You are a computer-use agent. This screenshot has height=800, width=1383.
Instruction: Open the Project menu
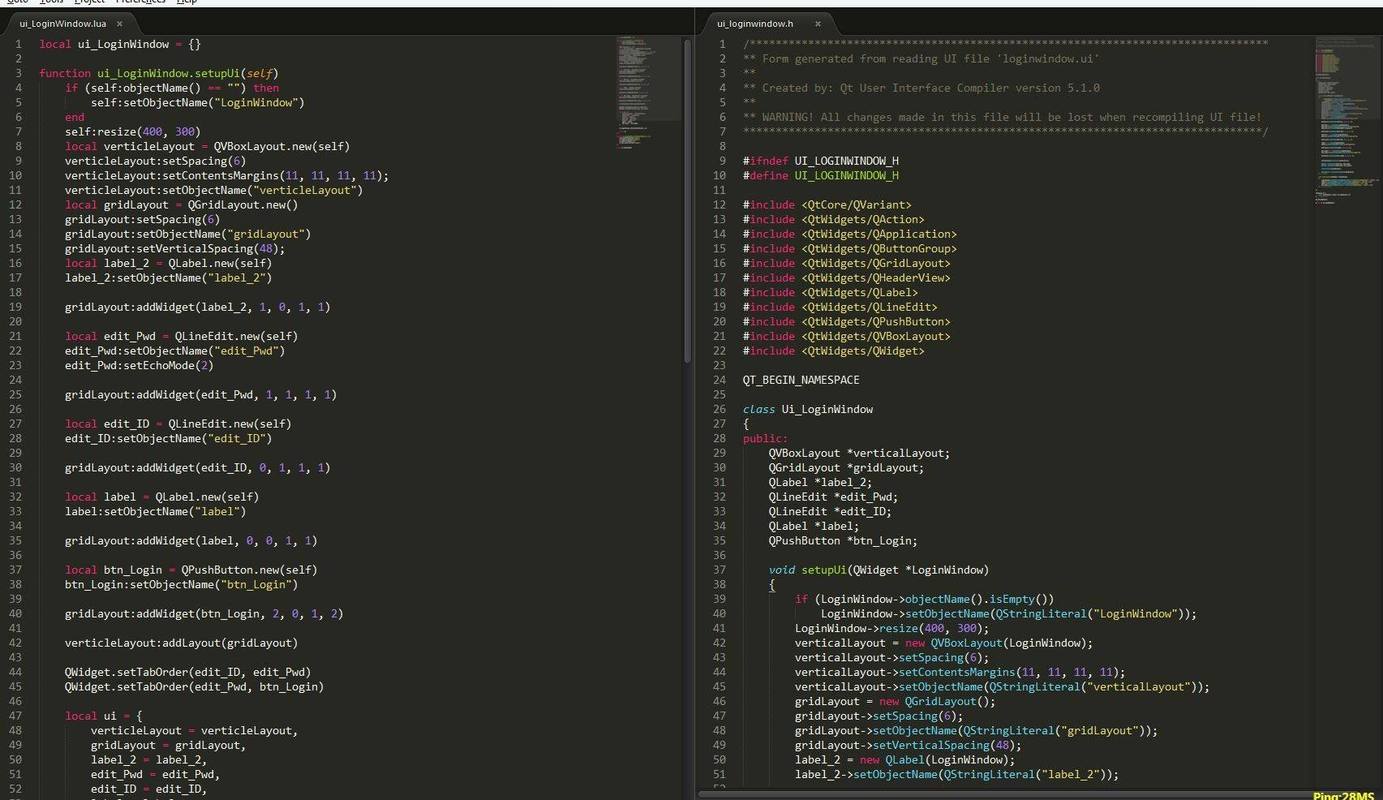(90, 2)
